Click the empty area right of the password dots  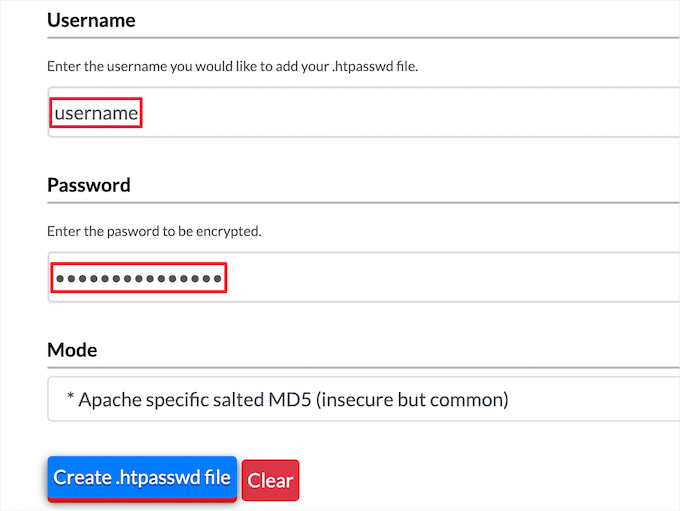click(x=450, y=278)
